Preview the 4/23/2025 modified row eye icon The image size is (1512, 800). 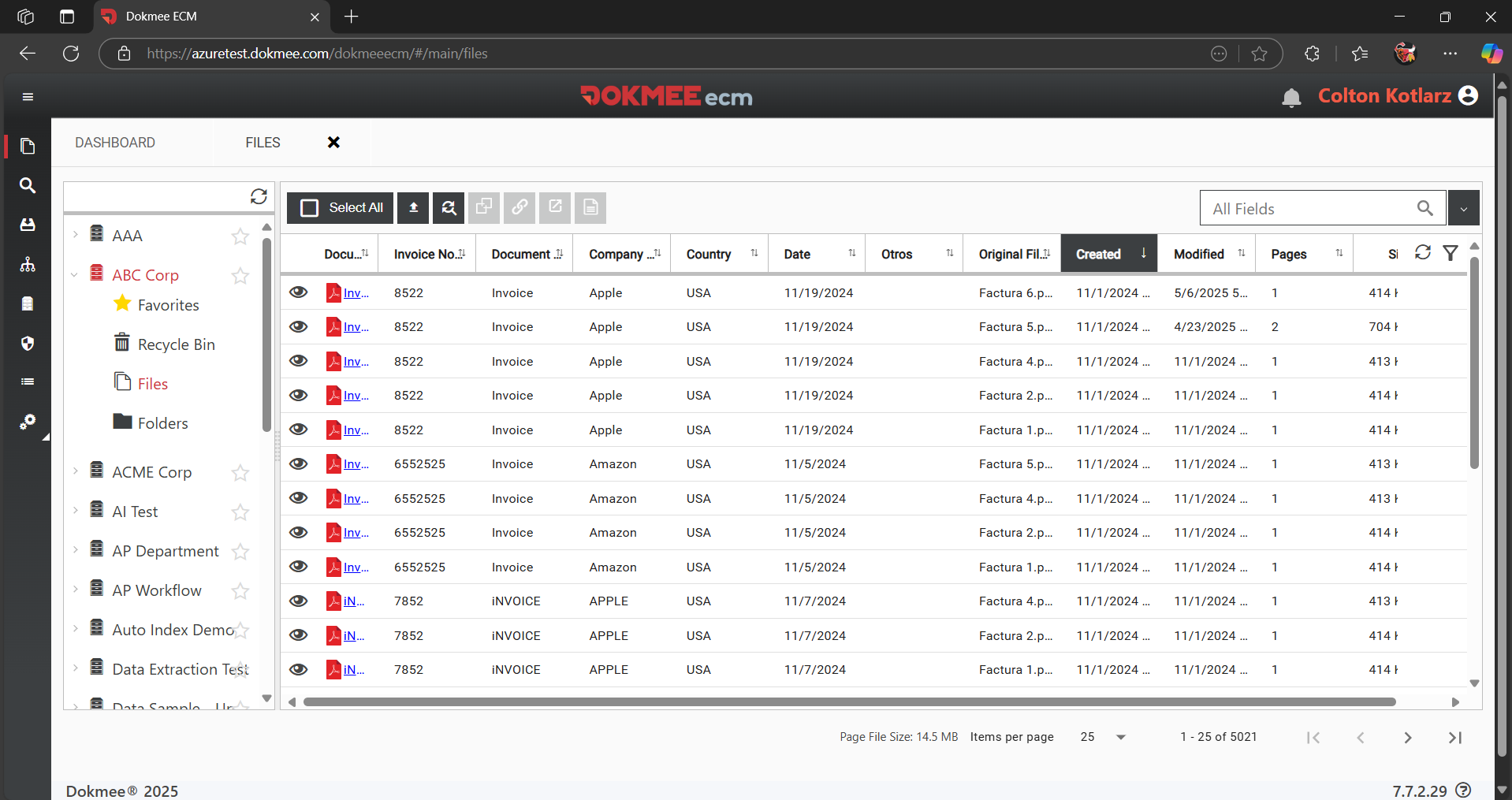click(x=298, y=326)
